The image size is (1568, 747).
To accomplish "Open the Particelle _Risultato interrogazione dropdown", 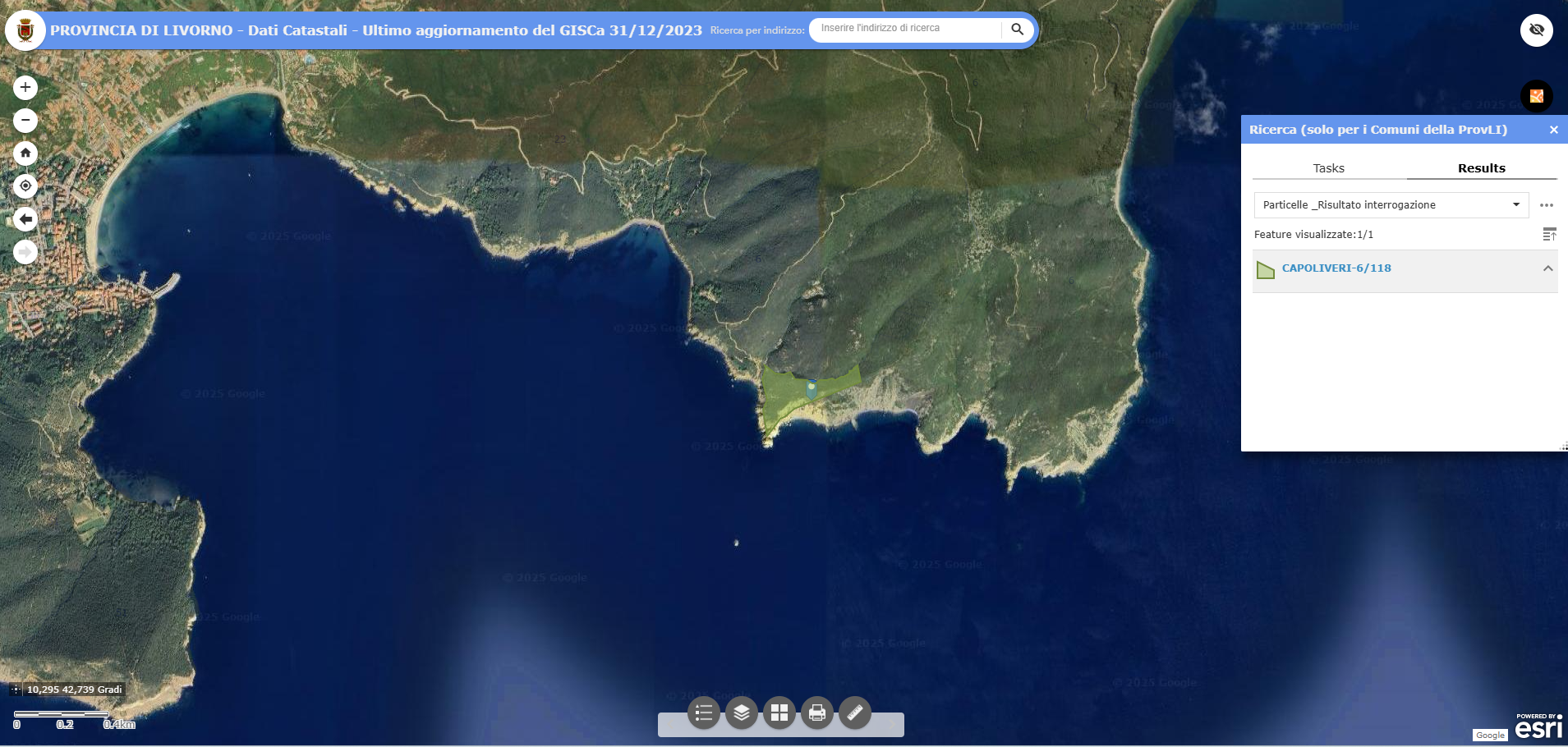I will [1515, 204].
